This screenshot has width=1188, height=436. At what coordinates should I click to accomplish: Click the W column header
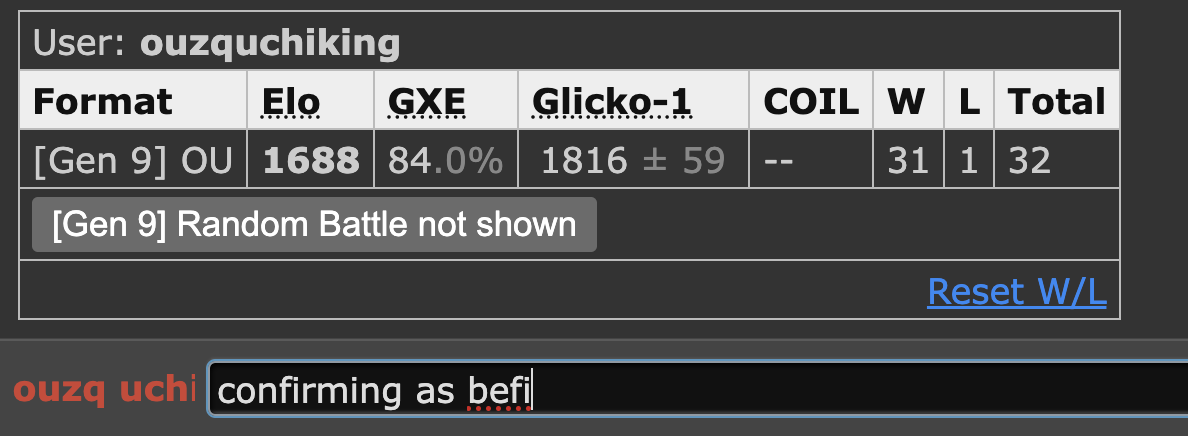click(x=907, y=101)
